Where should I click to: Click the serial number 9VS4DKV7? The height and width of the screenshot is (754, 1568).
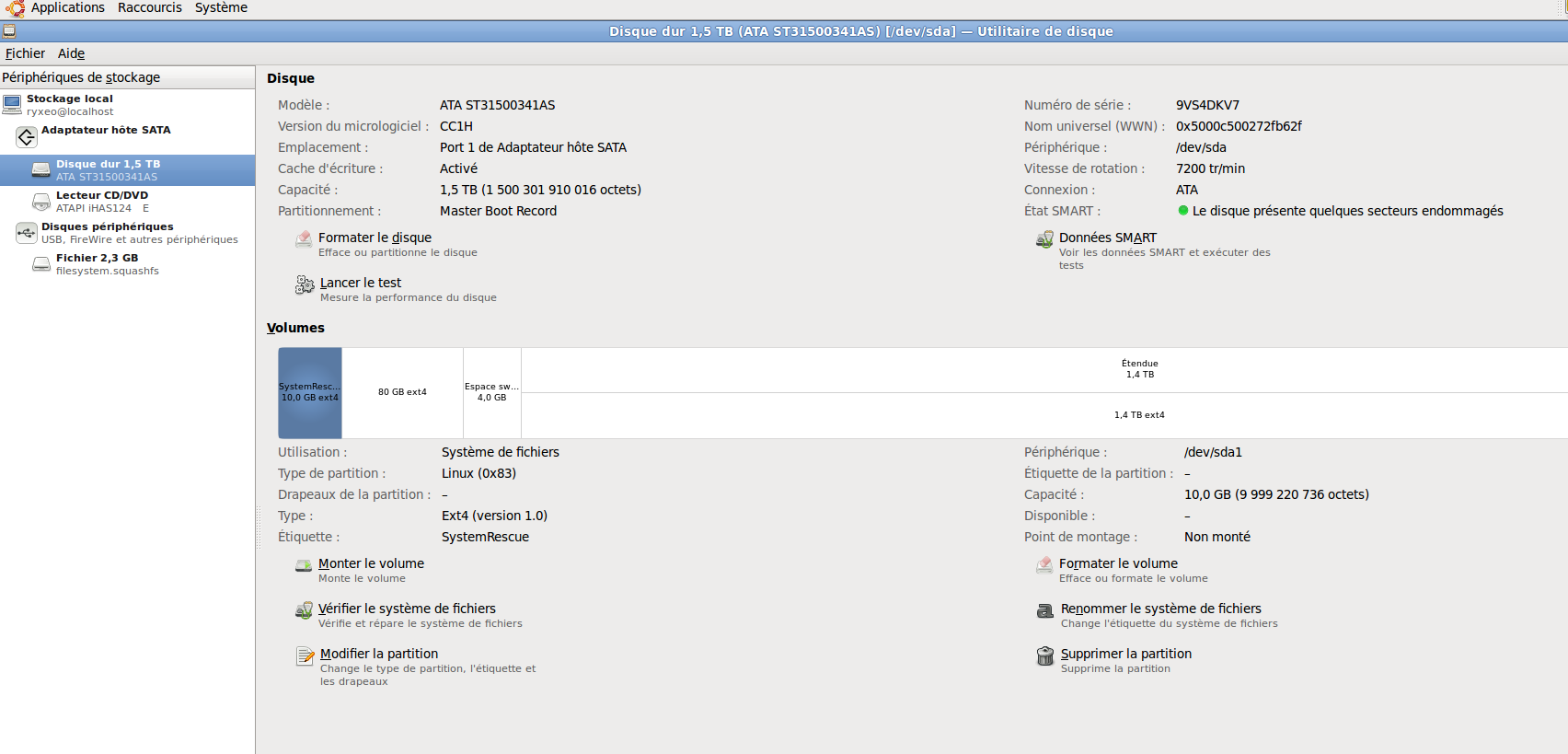pos(1207,105)
